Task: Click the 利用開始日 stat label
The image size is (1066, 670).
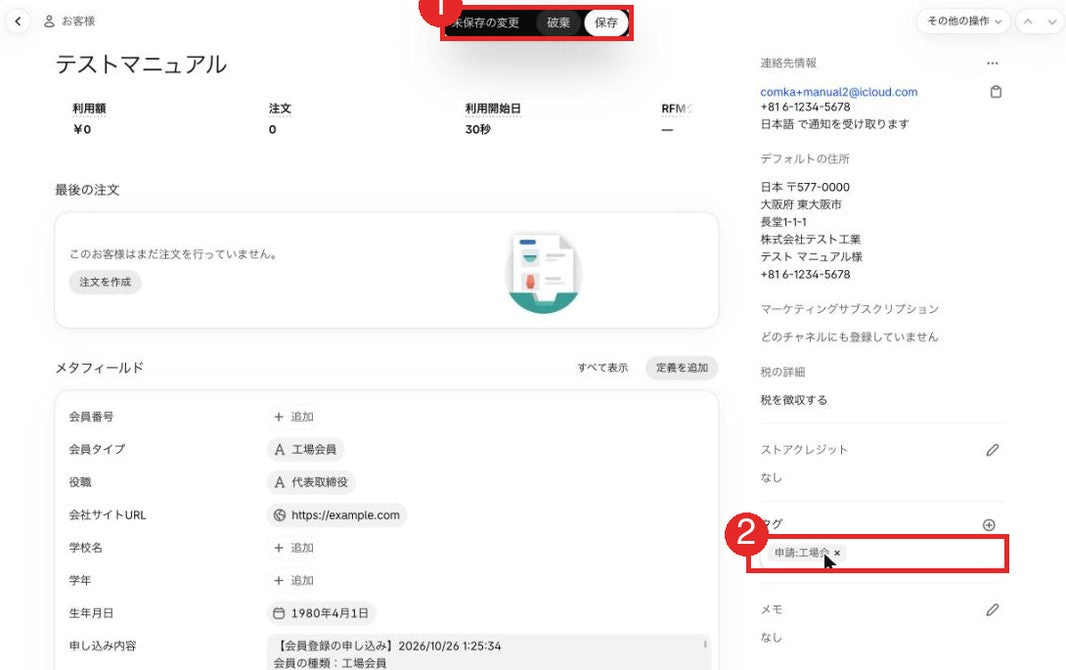Action: click(x=493, y=108)
